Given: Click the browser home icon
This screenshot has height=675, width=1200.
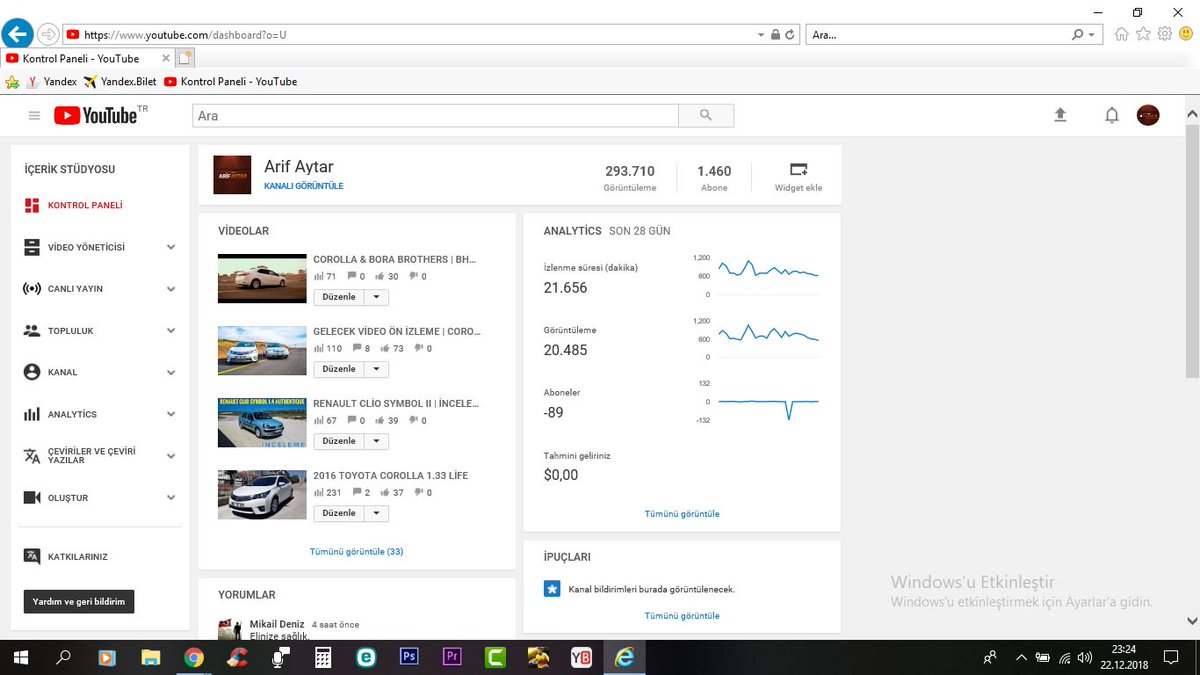Looking at the screenshot, I should pos(1121,34).
